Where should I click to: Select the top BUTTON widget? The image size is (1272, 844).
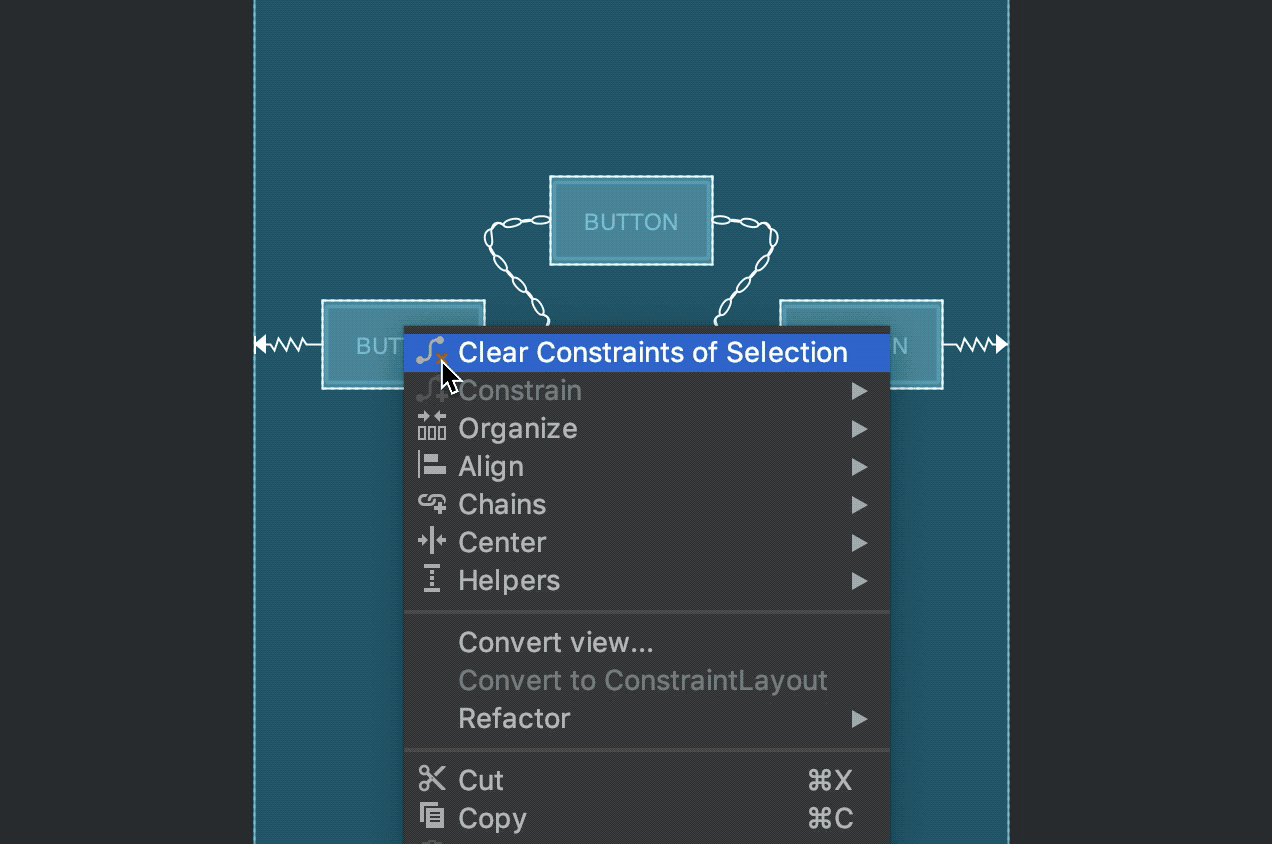point(631,221)
